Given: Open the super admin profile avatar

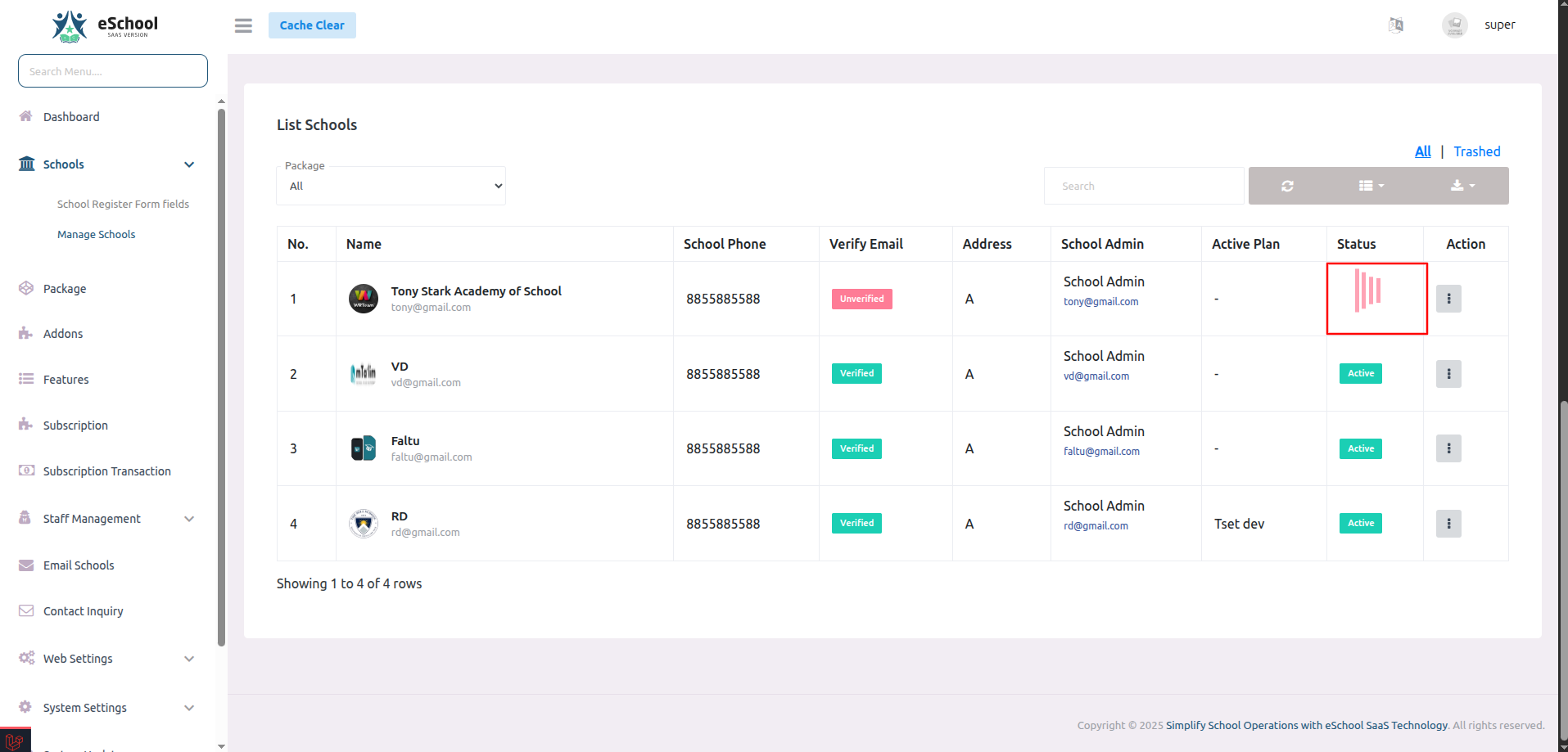Looking at the screenshot, I should (x=1455, y=25).
